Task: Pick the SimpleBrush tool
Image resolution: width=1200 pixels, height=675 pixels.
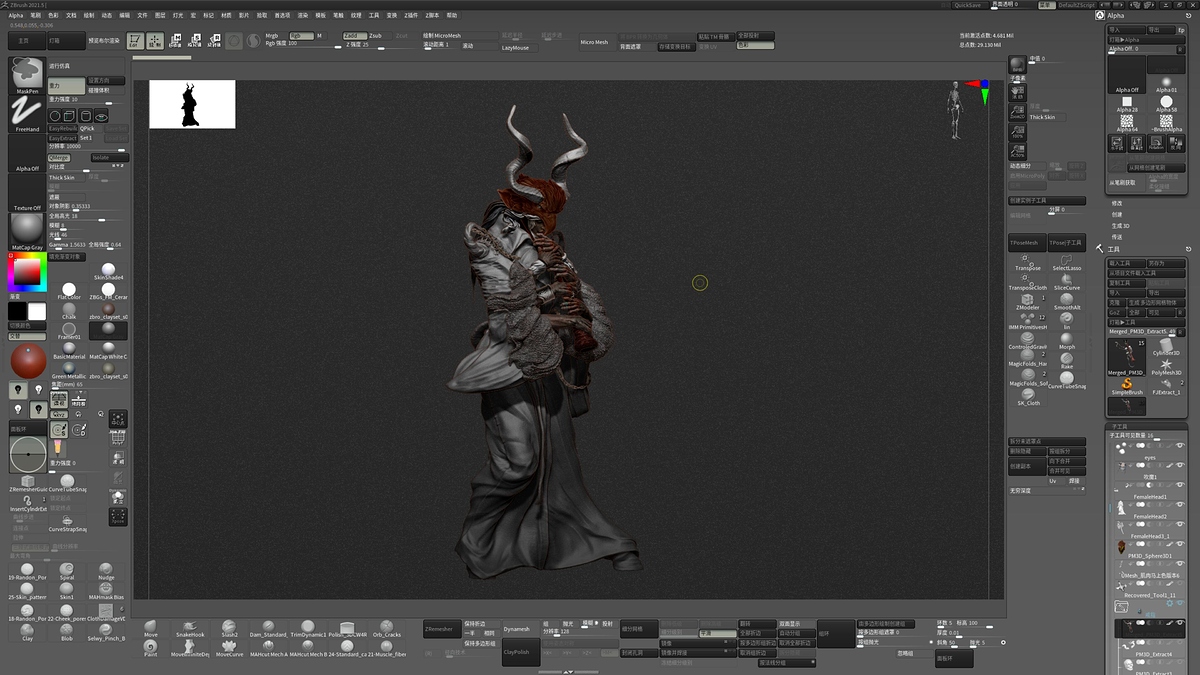Action: 1127,386
